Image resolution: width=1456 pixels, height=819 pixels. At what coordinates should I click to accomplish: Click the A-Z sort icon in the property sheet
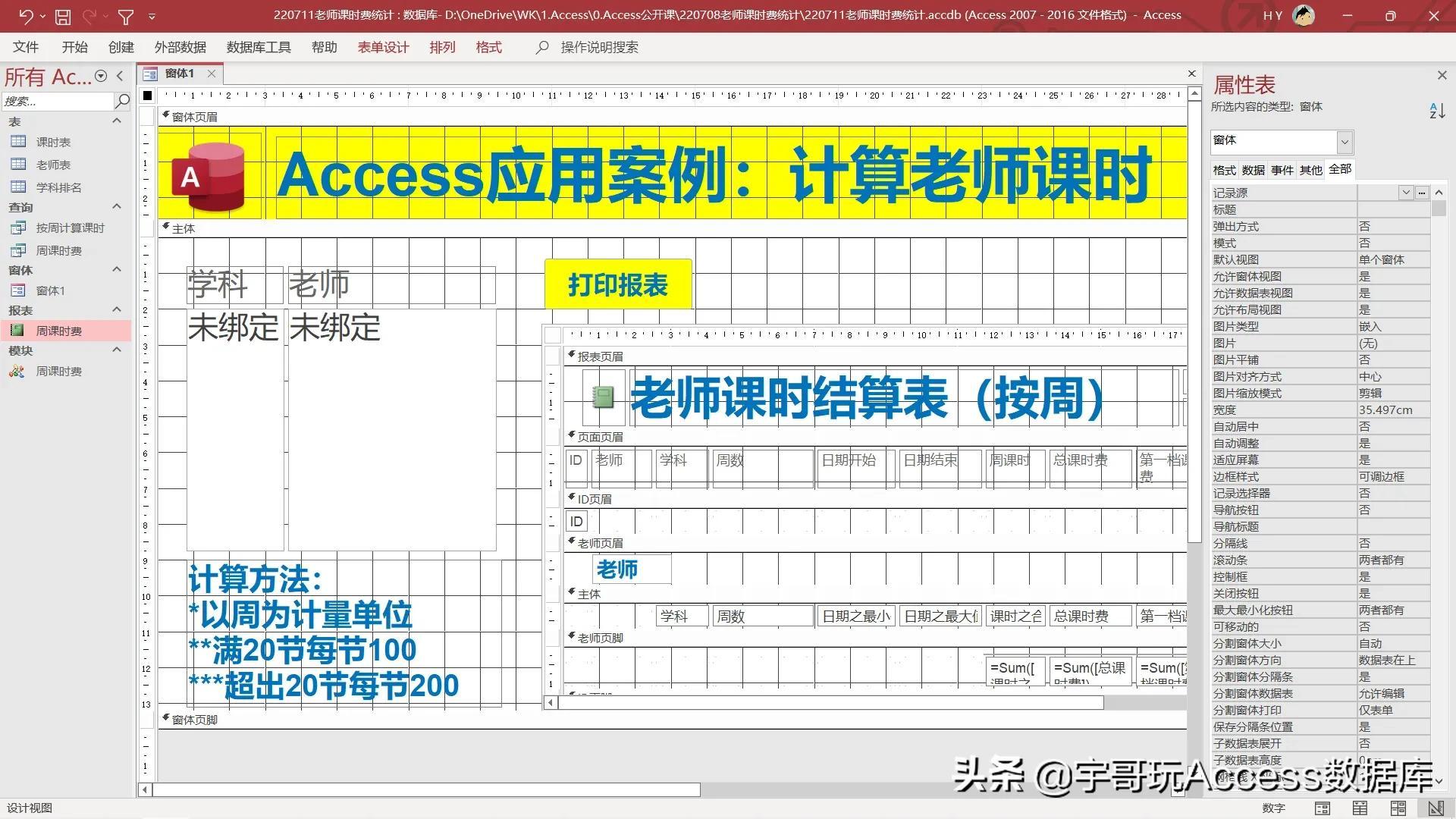click(x=1437, y=111)
